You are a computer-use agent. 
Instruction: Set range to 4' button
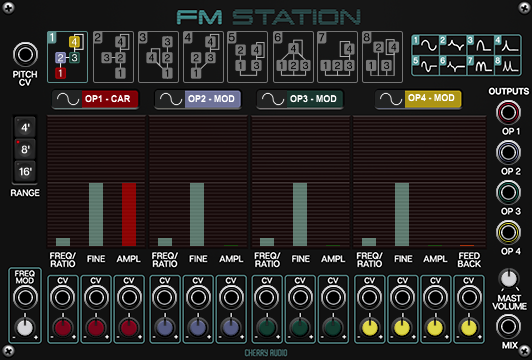click(x=25, y=128)
